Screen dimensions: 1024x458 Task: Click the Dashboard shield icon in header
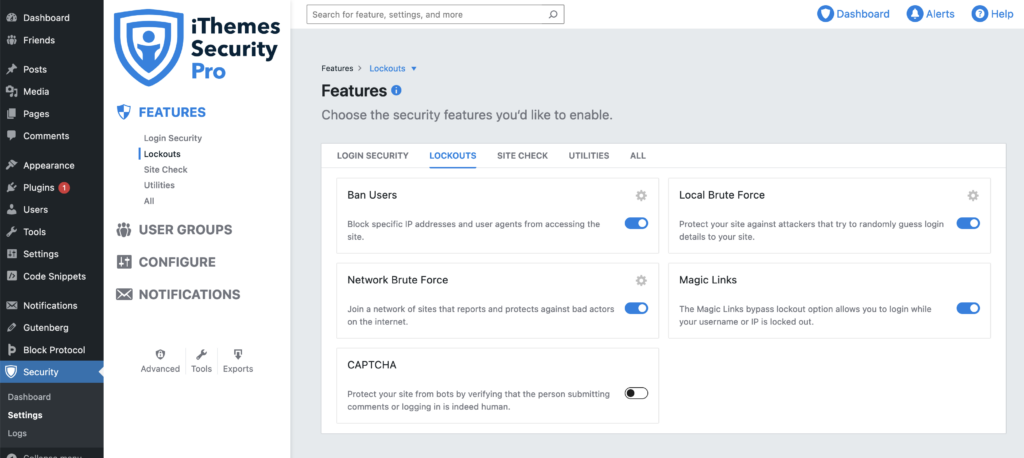825,14
